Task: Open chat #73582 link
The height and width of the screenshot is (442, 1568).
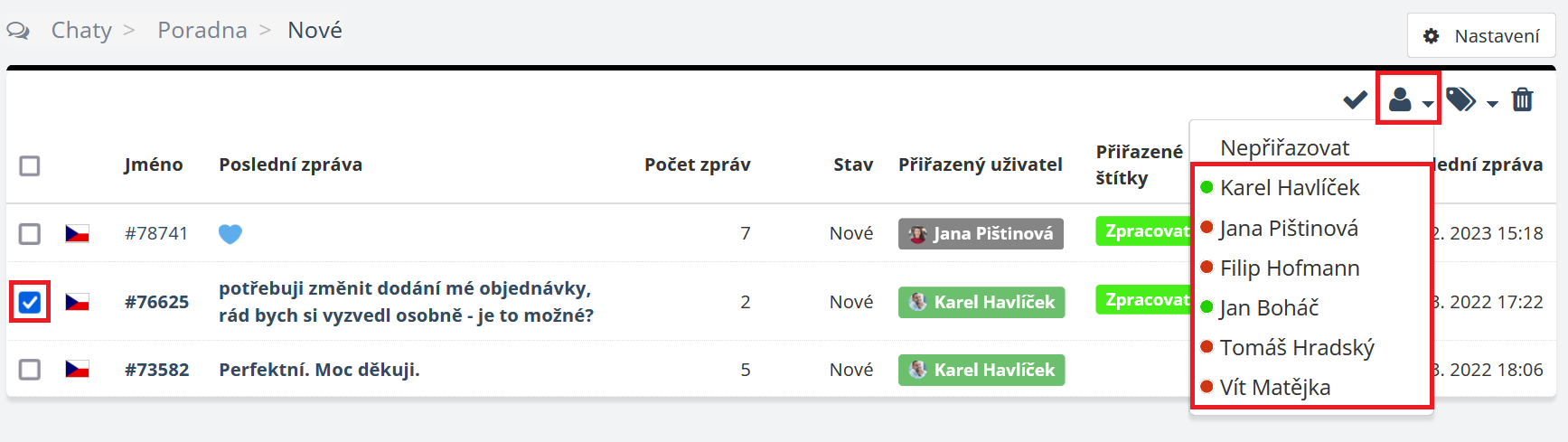Action: tap(157, 370)
